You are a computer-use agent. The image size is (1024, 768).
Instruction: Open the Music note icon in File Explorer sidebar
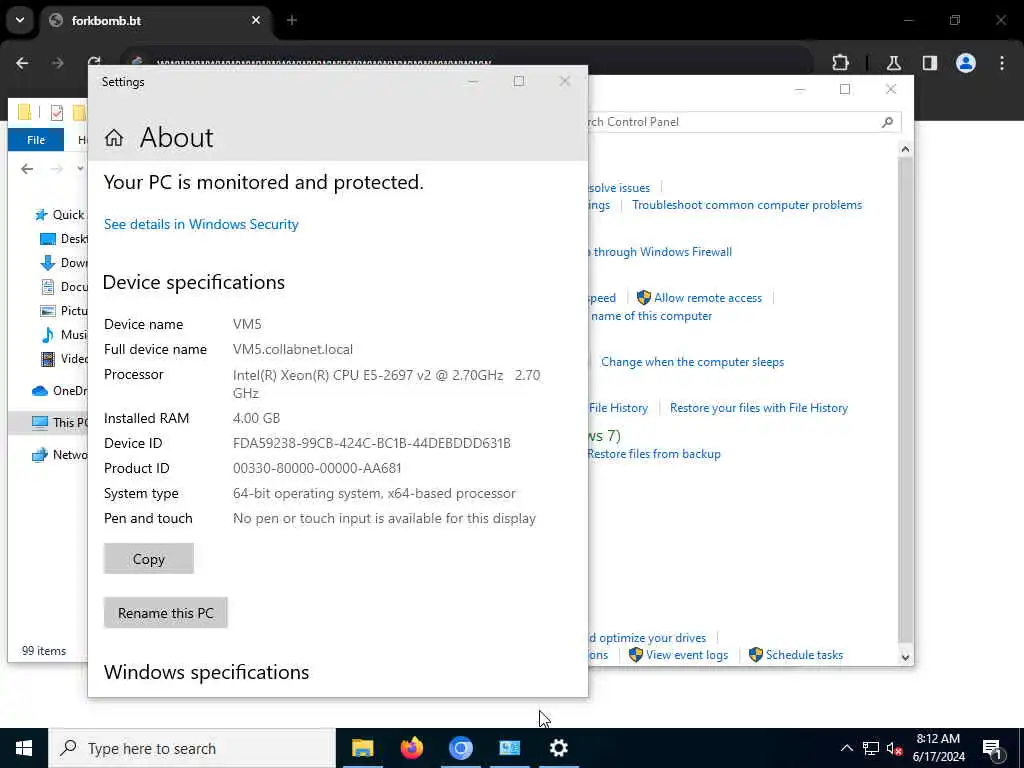(48, 335)
